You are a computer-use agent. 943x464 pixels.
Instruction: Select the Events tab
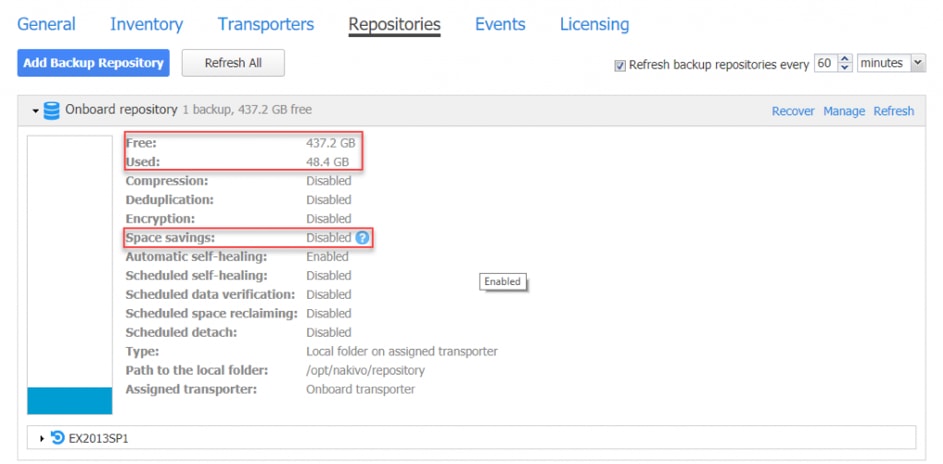(x=500, y=24)
